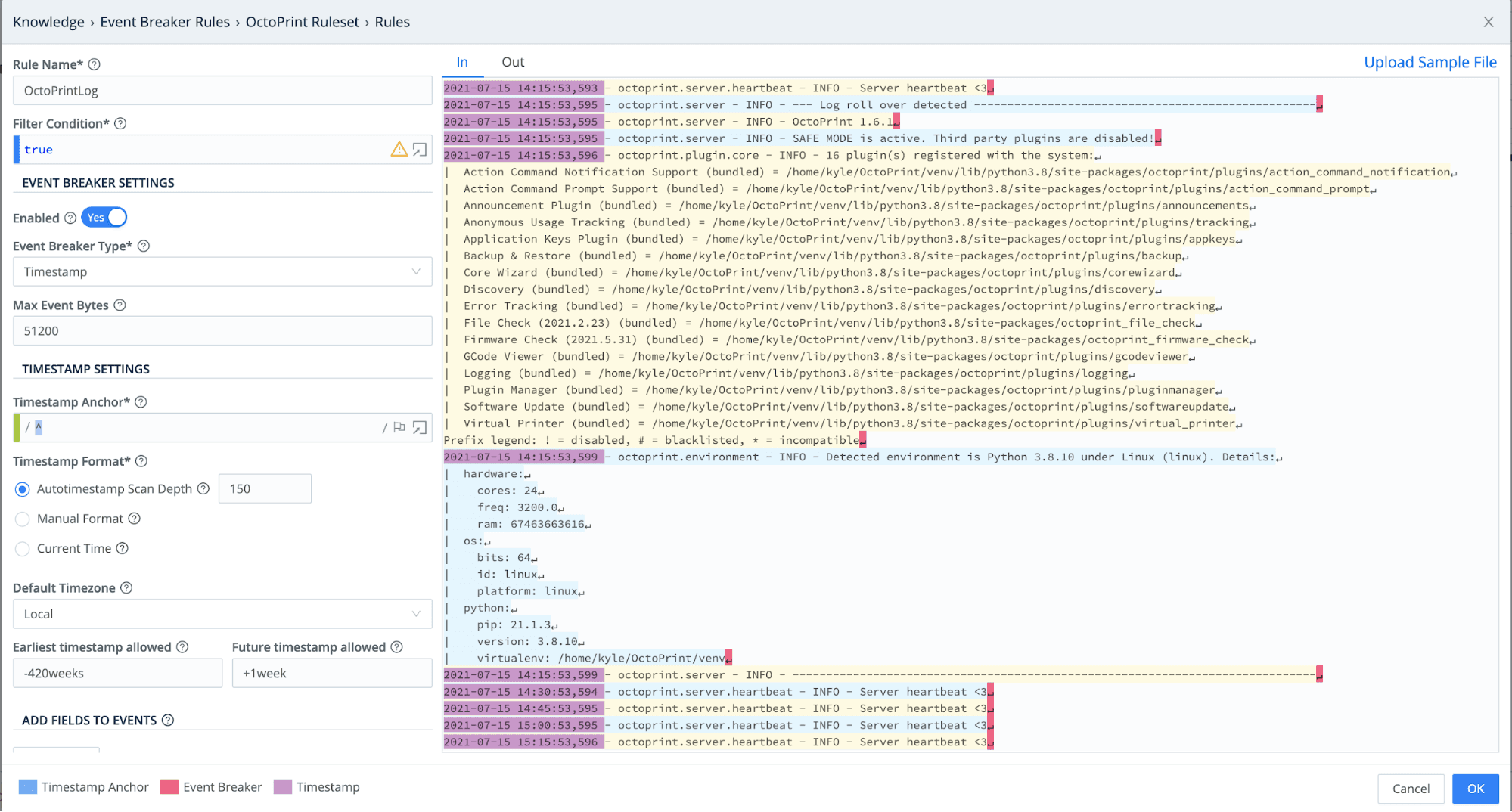Expand the Timestamp Anchor editor icon

(x=420, y=428)
